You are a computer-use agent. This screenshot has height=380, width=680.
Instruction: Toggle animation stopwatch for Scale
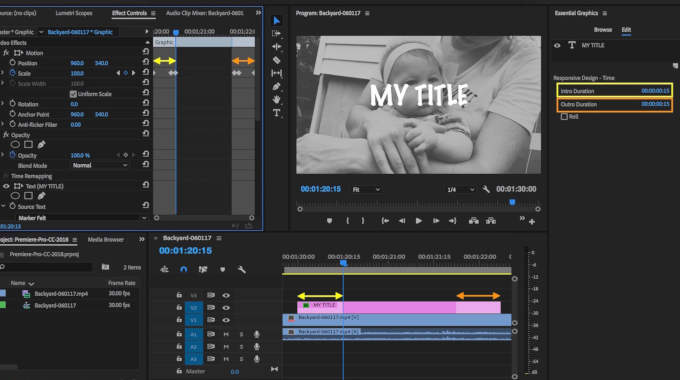coord(13,73)
